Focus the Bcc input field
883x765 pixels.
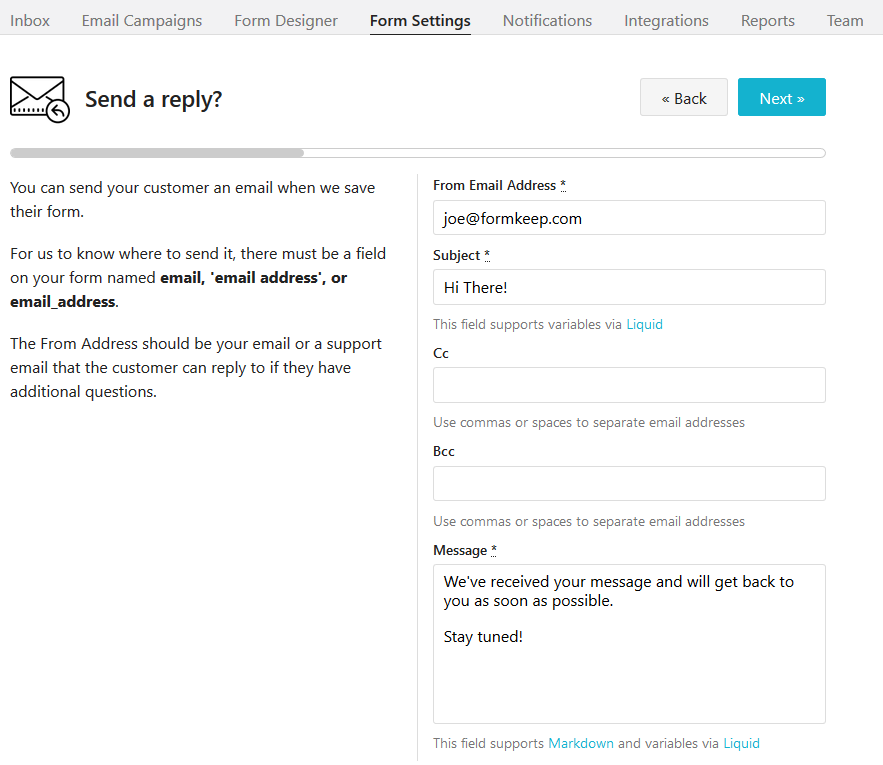pos(629,484)
